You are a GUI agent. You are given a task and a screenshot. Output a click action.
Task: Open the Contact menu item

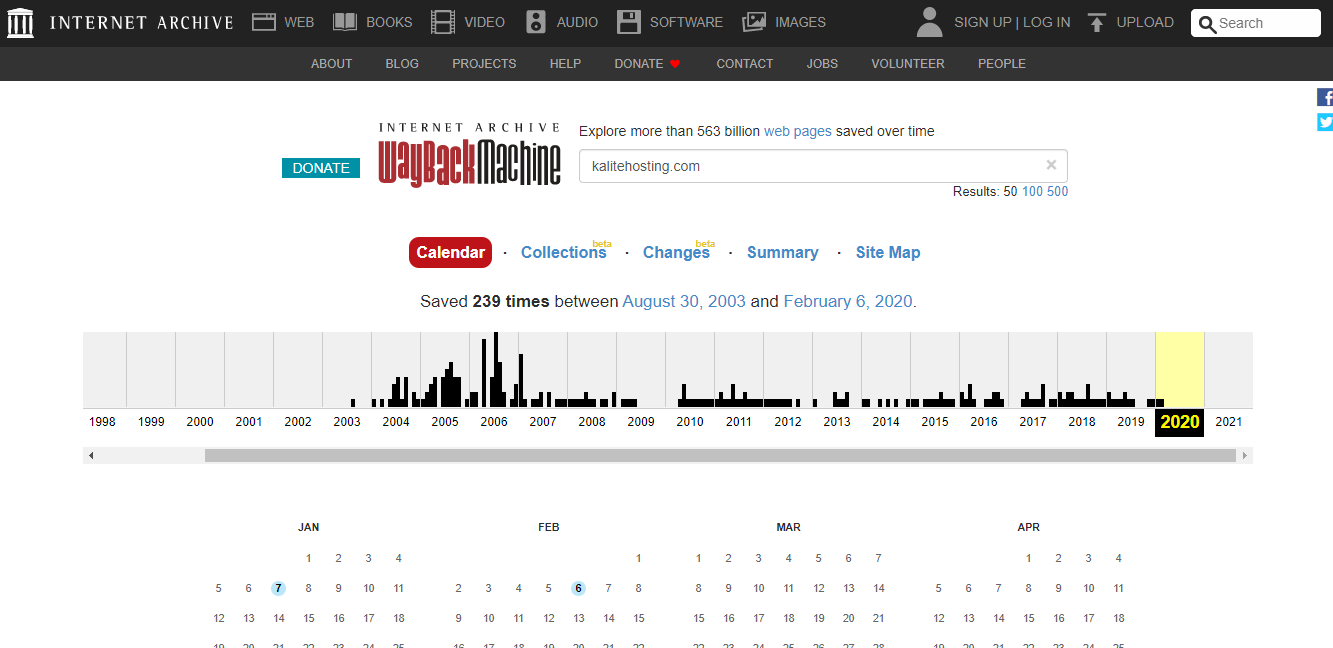744,63
